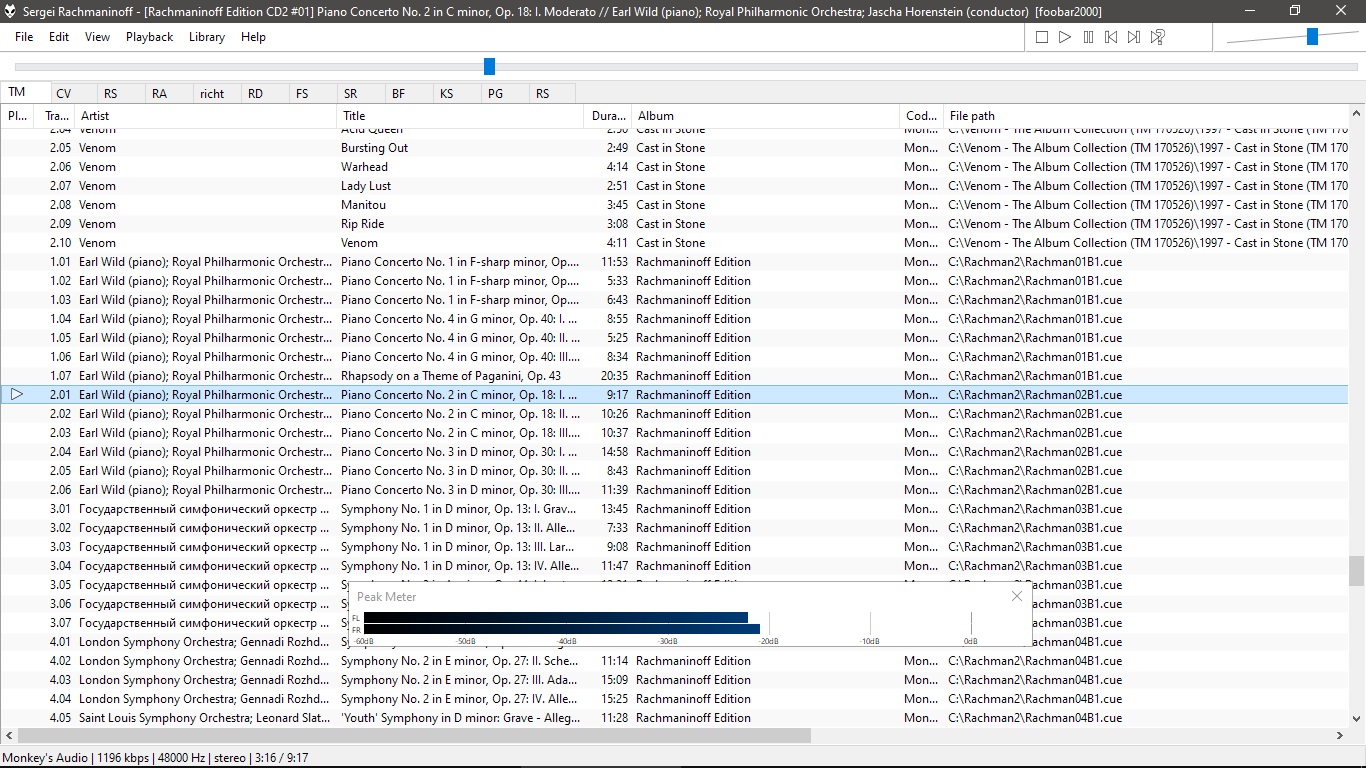
Task: Click the Play button in the toolbar
Action: (1065, 37)
